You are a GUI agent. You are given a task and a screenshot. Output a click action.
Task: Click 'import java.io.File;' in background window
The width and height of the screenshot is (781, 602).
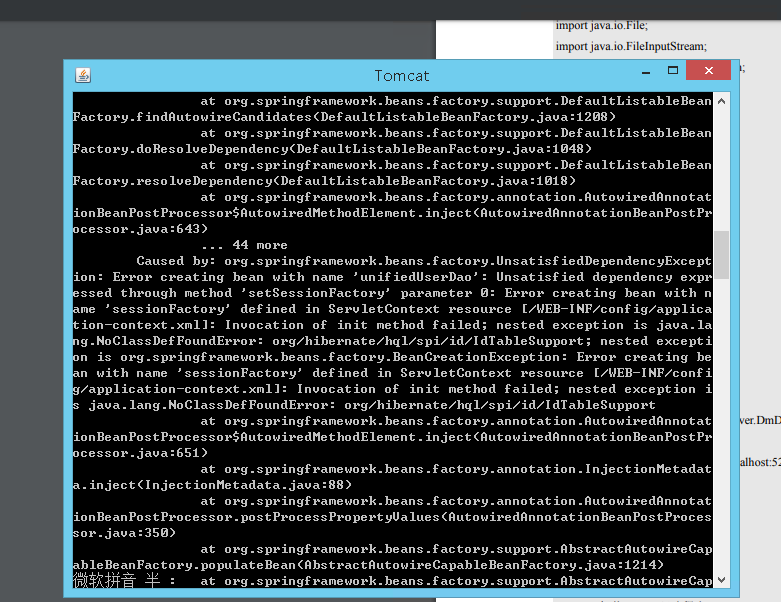click(x=602, y=25)
